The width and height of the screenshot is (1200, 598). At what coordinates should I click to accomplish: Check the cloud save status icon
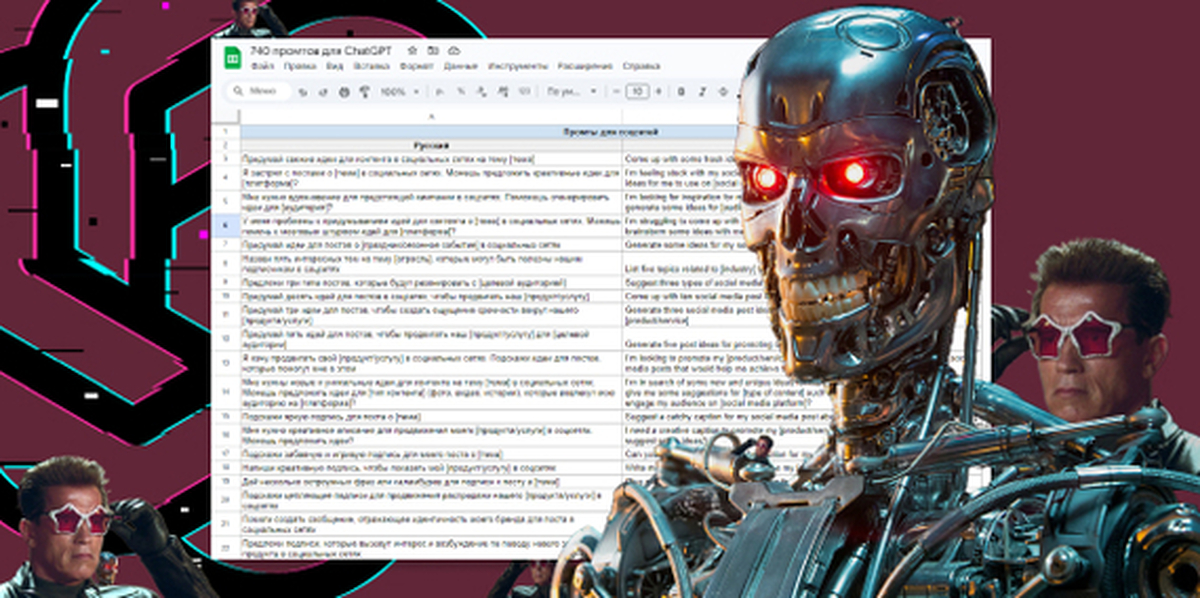[x=454, y=50]
